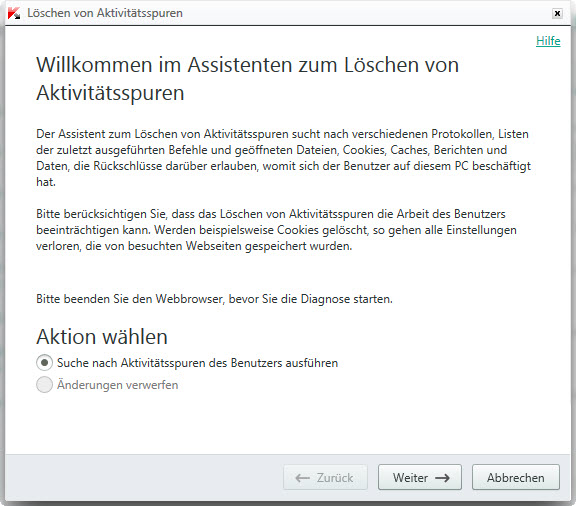This screenshot has width=576, height=506.
Task: Open the Hilfe link
Action: point(548,41)
